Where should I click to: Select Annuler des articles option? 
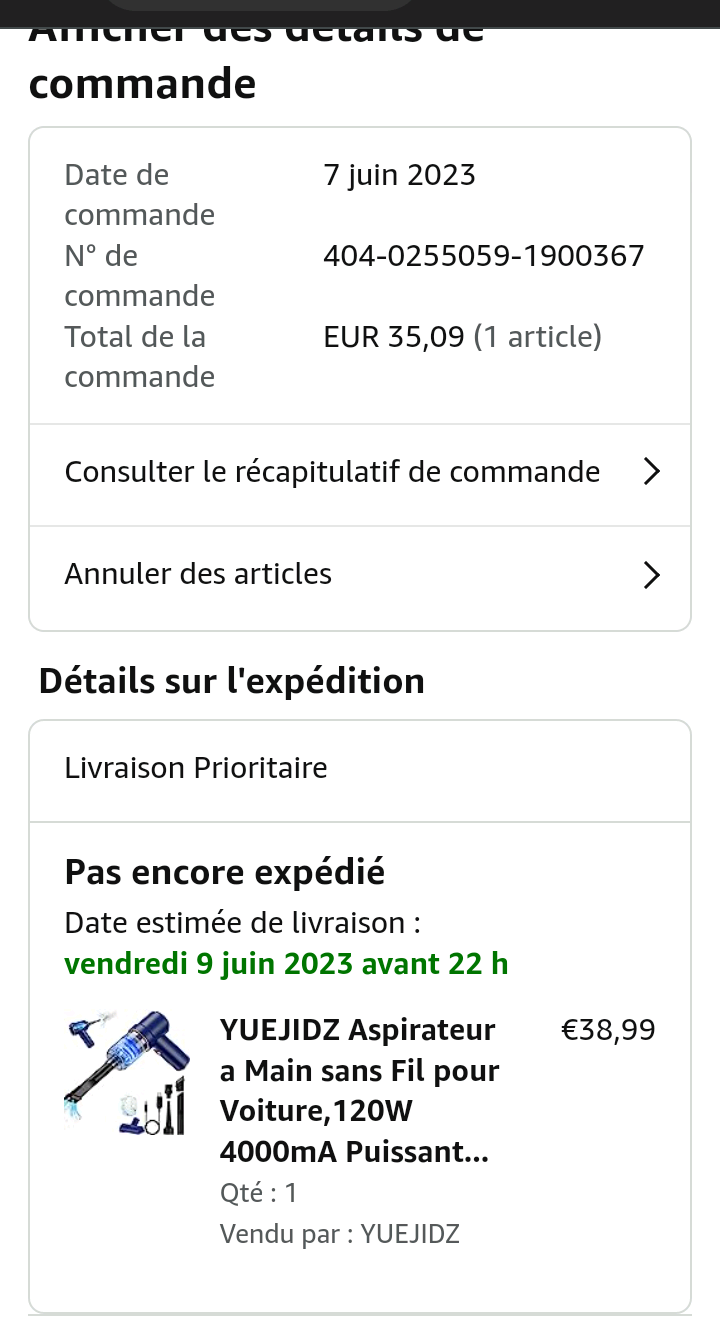(x=198, y=574)
